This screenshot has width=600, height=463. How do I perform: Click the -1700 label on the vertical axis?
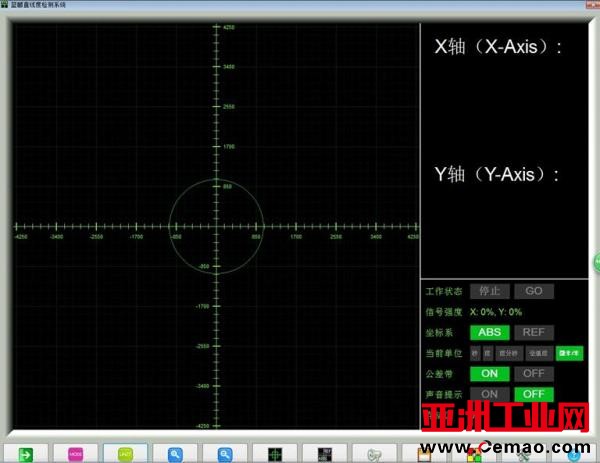point(202,306)
